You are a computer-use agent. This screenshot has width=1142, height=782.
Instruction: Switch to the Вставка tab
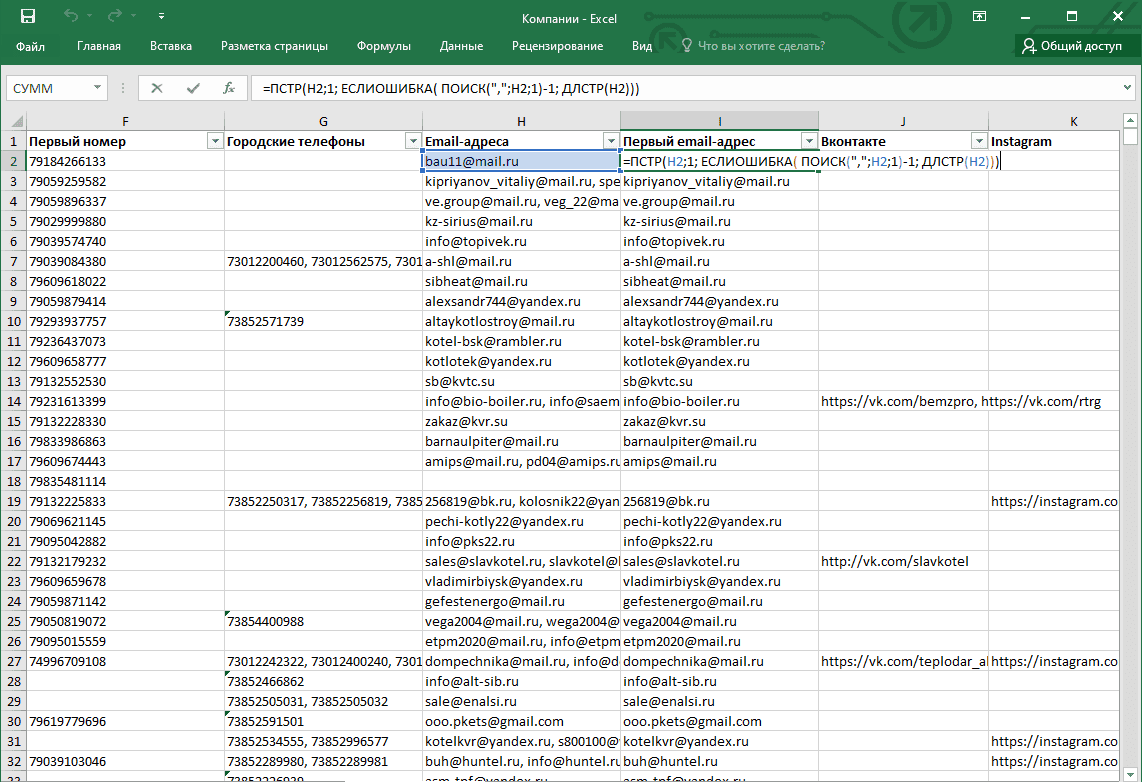tap(171, 46)
